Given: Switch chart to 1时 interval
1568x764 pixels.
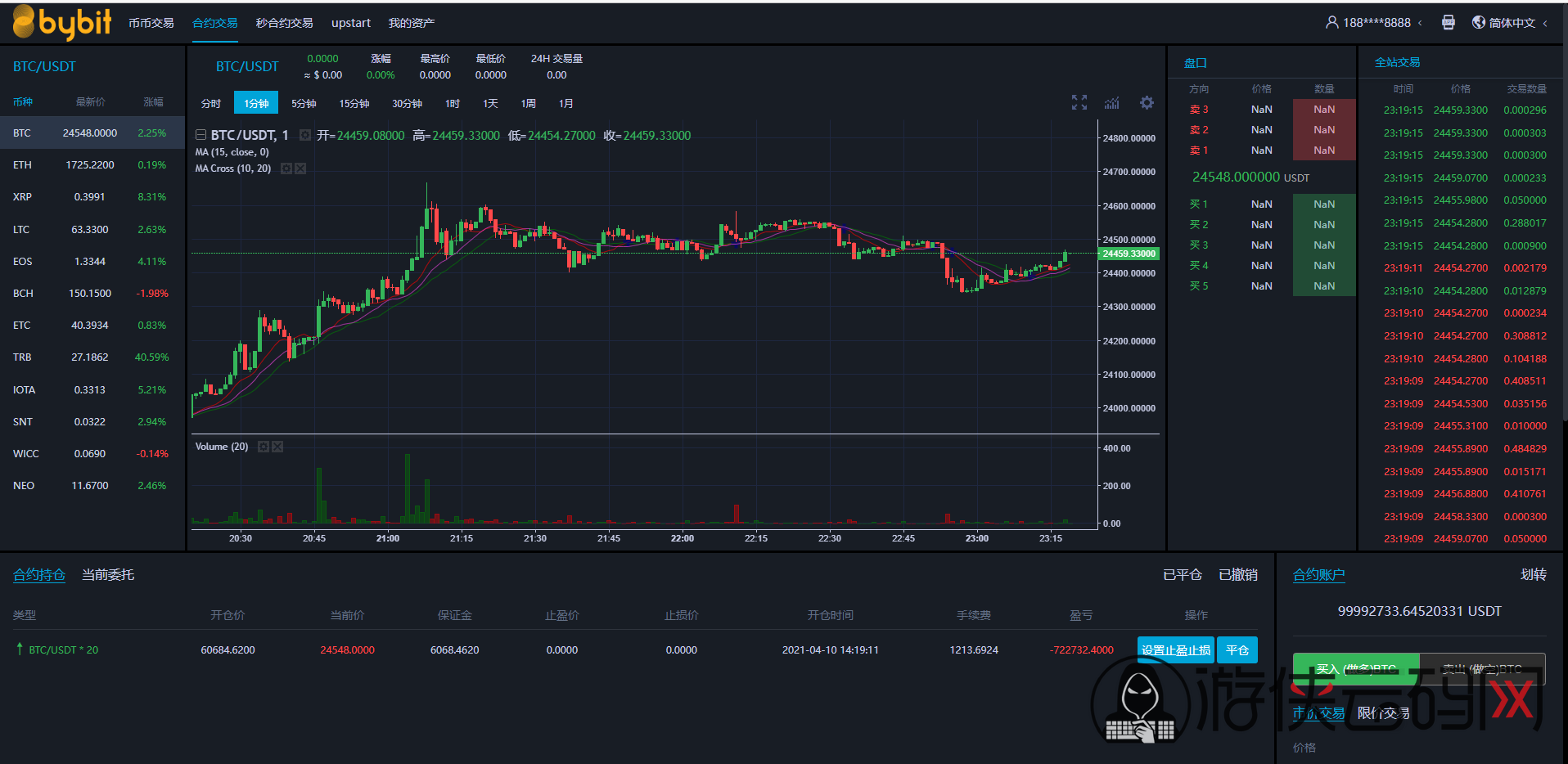Looking at the screenshot, I should point(453,103).
